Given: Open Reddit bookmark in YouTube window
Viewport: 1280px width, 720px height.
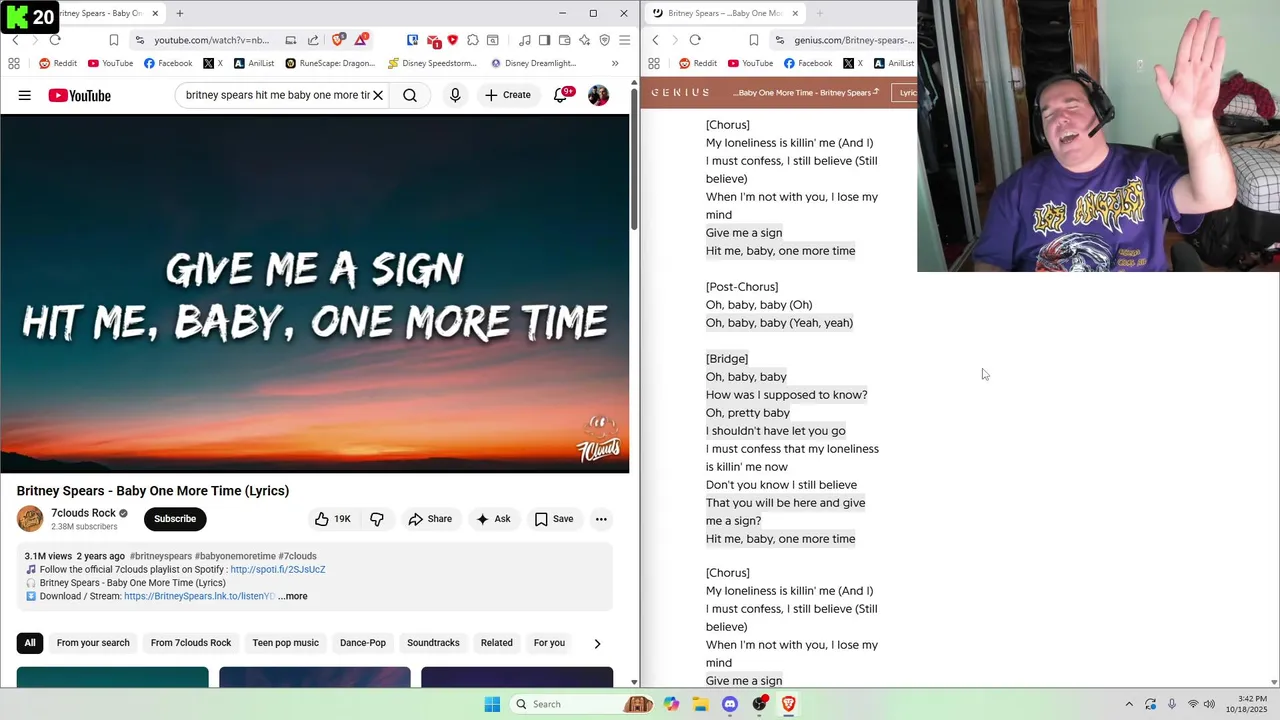Looking at the screenshot, I should pyautogui.click(x=57, y=63).
